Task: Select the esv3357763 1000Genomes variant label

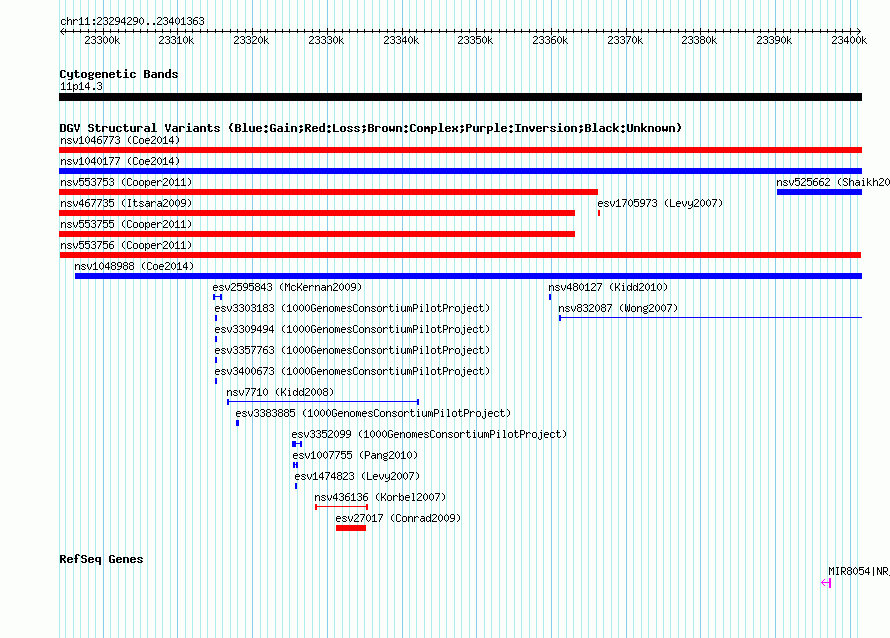Action: (x=352, y=350)
